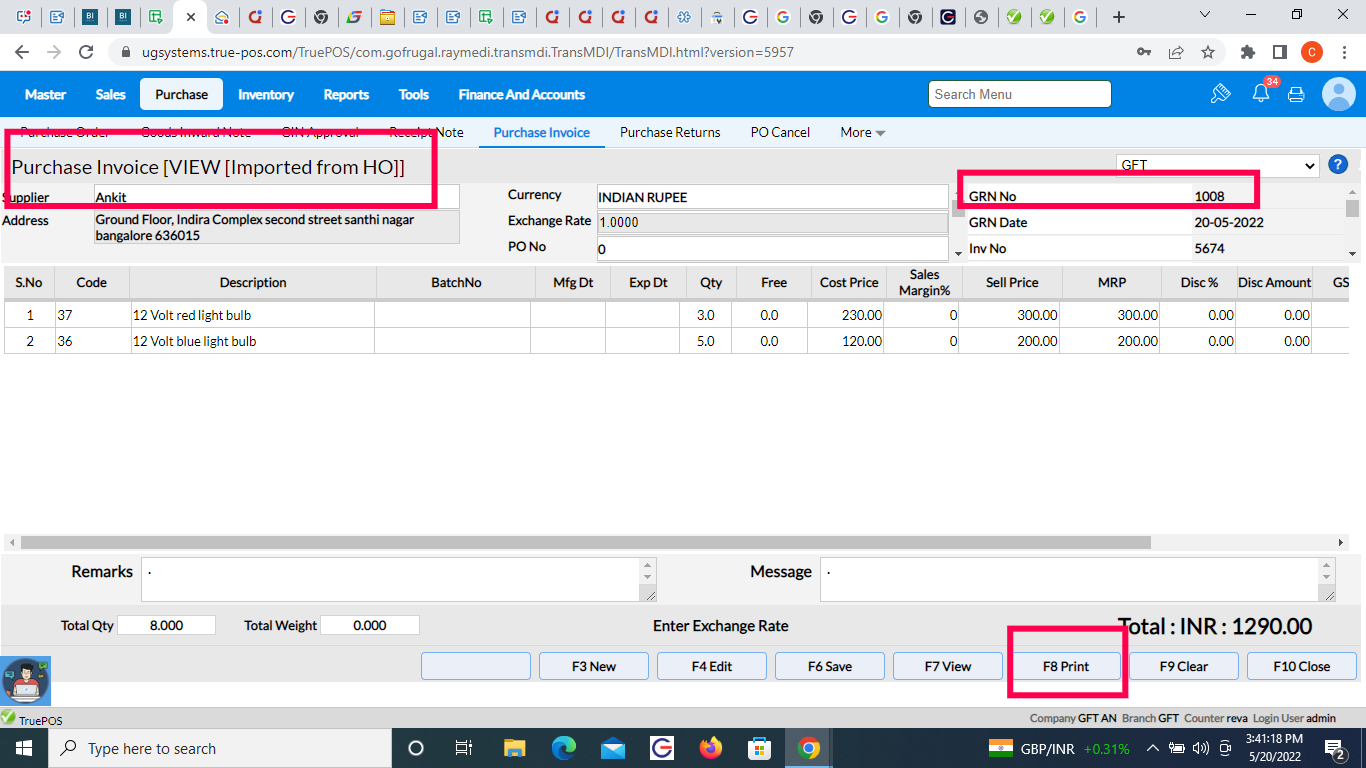Bookmark this page with star icon
This screenshot has width=1366, height=768.
point(1207,52)
